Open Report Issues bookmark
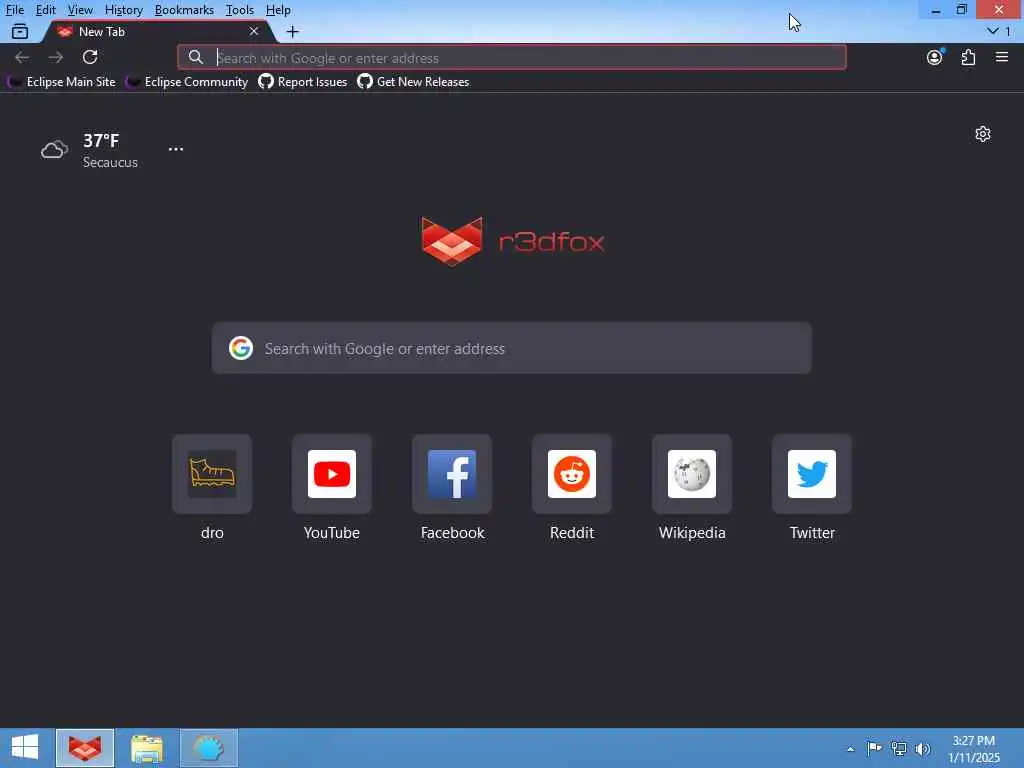The height and width of the screenshot is (768, 1024). coord(303,82)
